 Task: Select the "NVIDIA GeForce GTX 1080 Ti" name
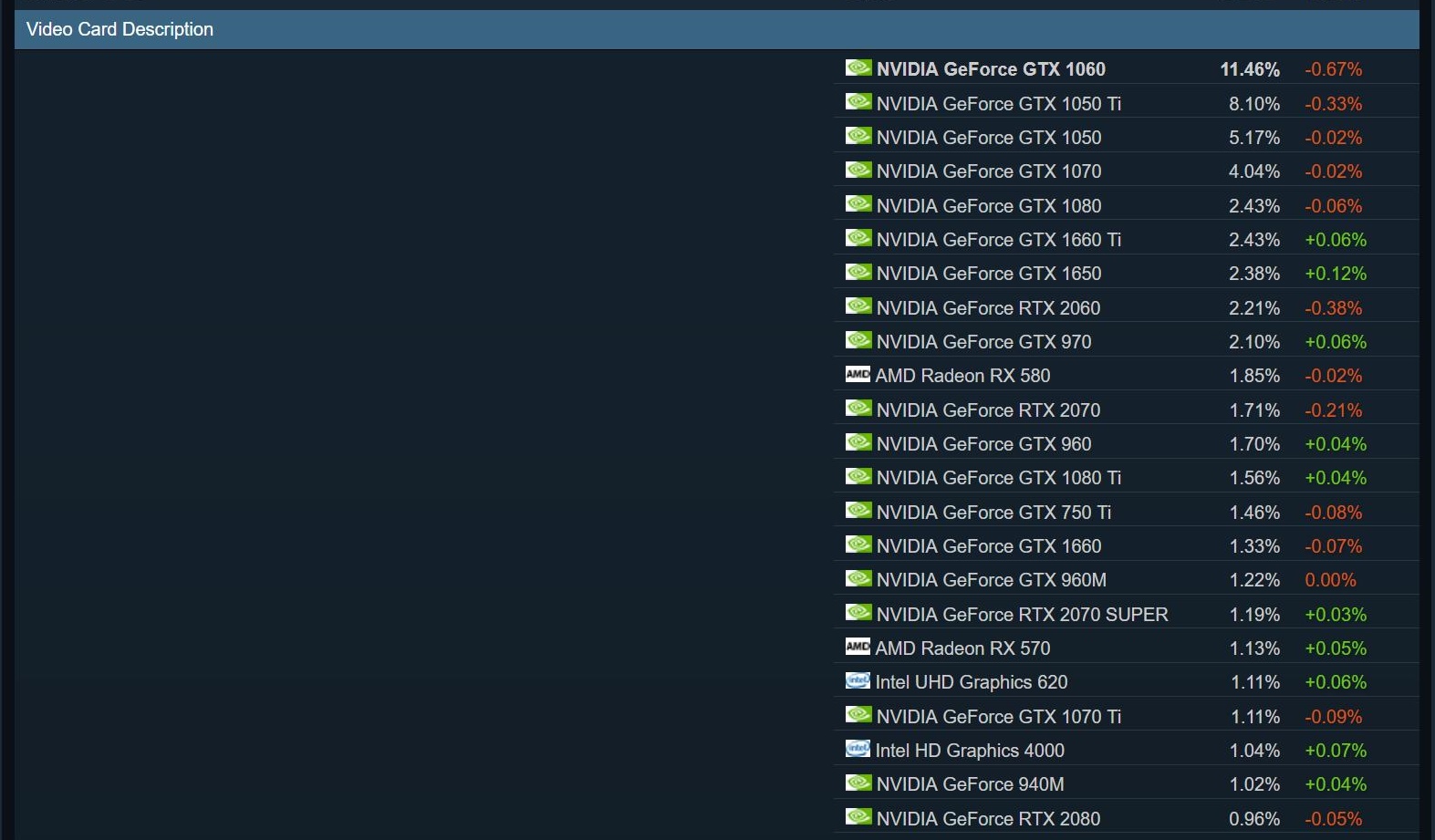[x=999, y=478]
